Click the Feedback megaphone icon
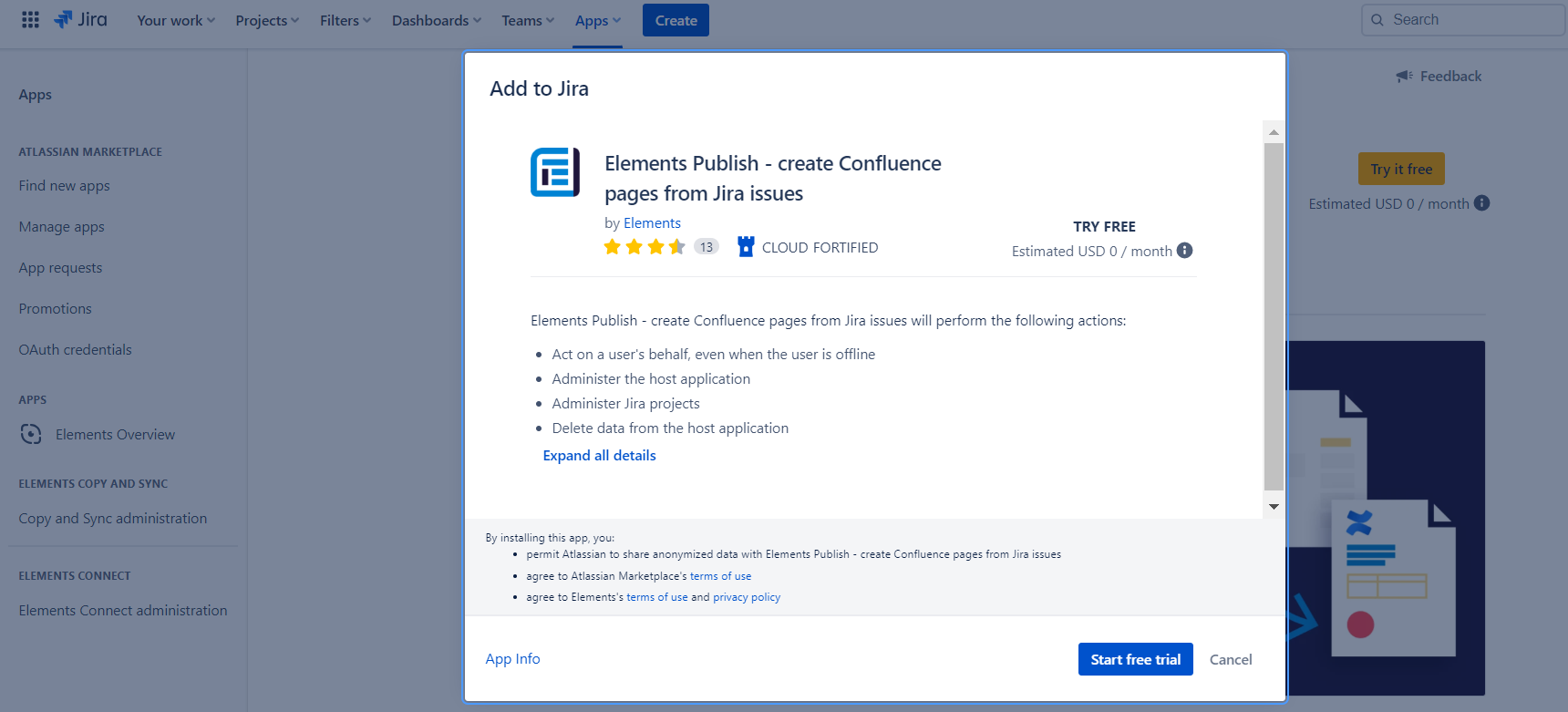Screen dimensions: 1568x712 point(1404,77)
